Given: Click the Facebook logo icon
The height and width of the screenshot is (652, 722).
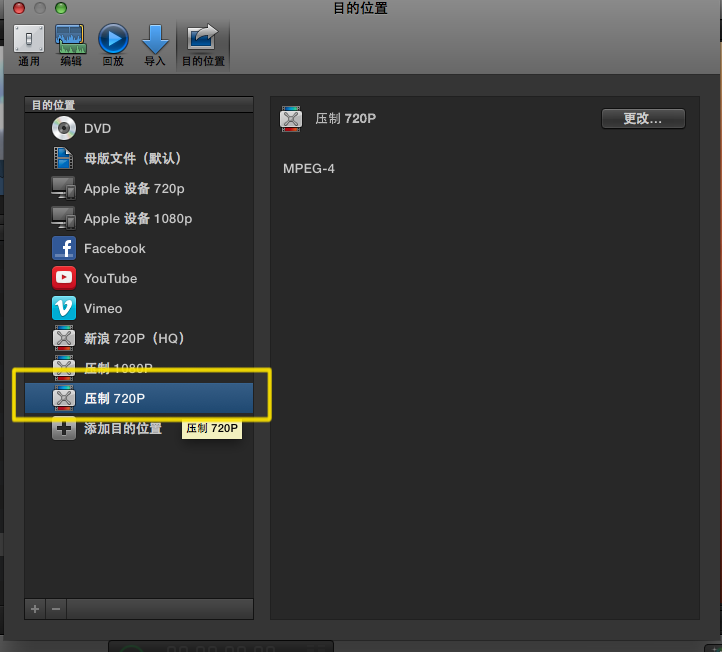Looking at the screenshot, I should click(x=64, y=249).
